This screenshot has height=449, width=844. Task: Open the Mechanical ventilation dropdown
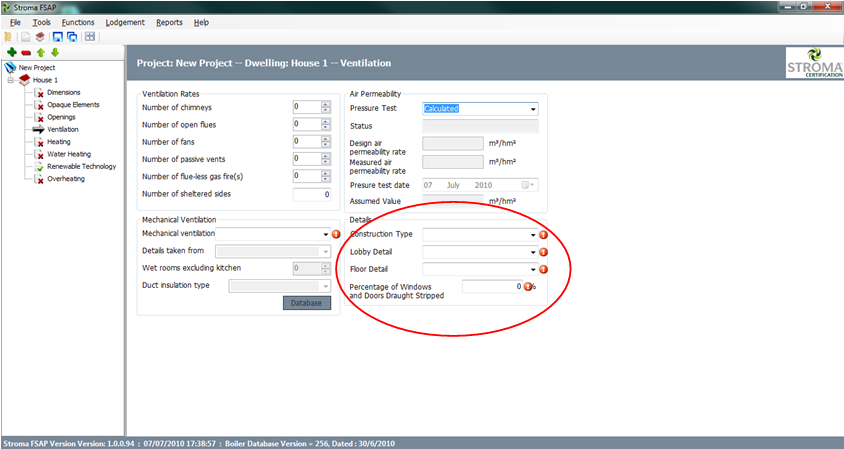click(326, 234)
